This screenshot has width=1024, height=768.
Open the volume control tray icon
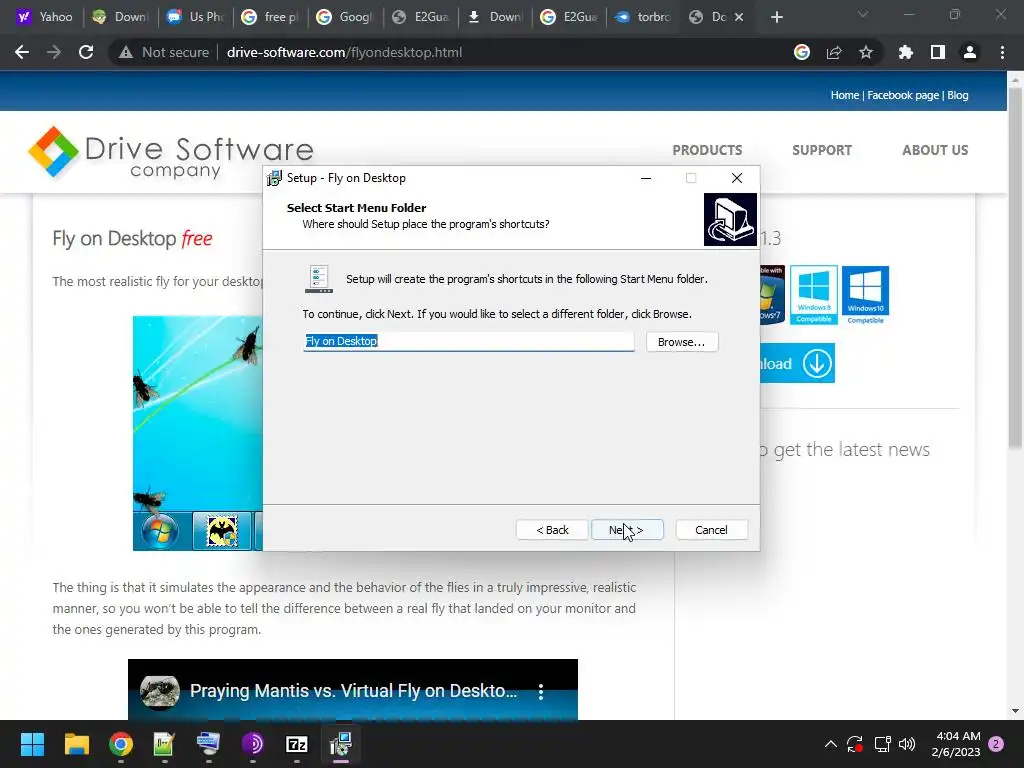coord(907,744)
